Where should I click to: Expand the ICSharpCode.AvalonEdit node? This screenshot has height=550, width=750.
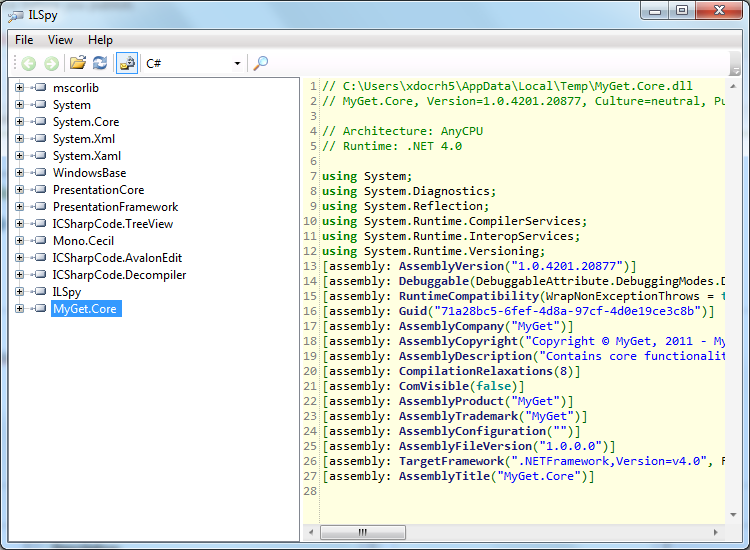(x=19, y=257)
